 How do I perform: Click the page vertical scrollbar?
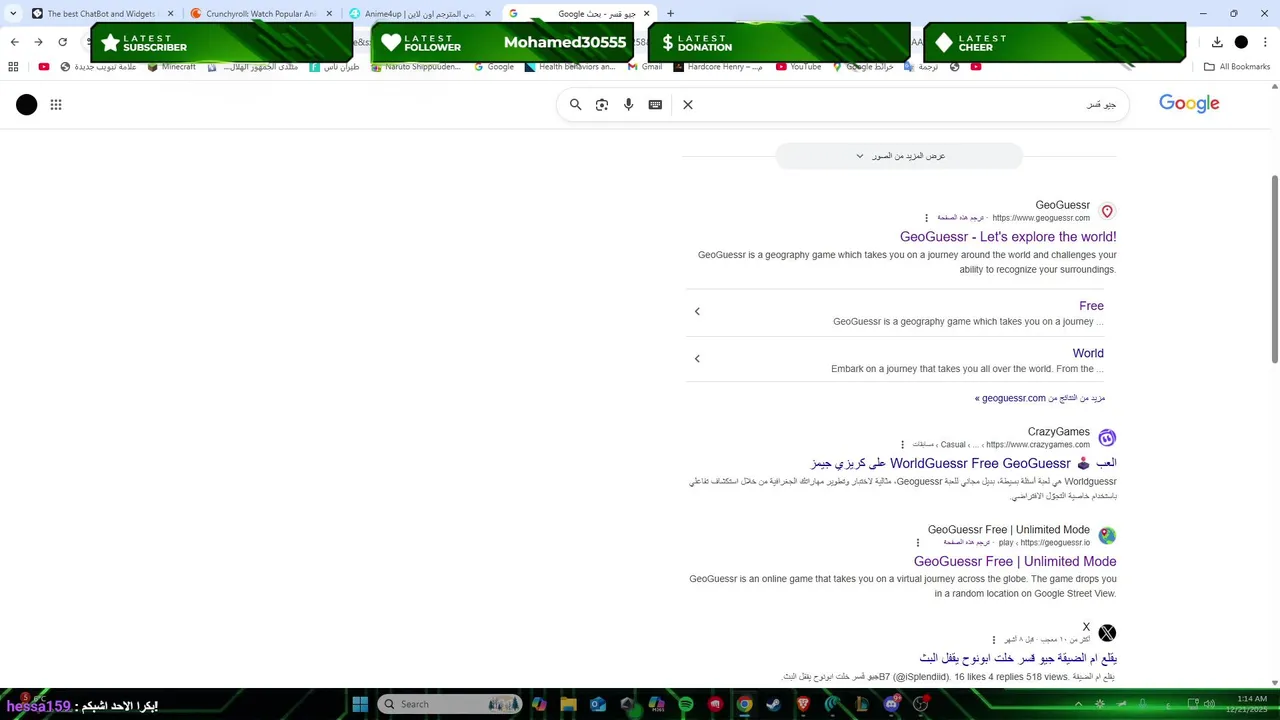coord(1275,270)
